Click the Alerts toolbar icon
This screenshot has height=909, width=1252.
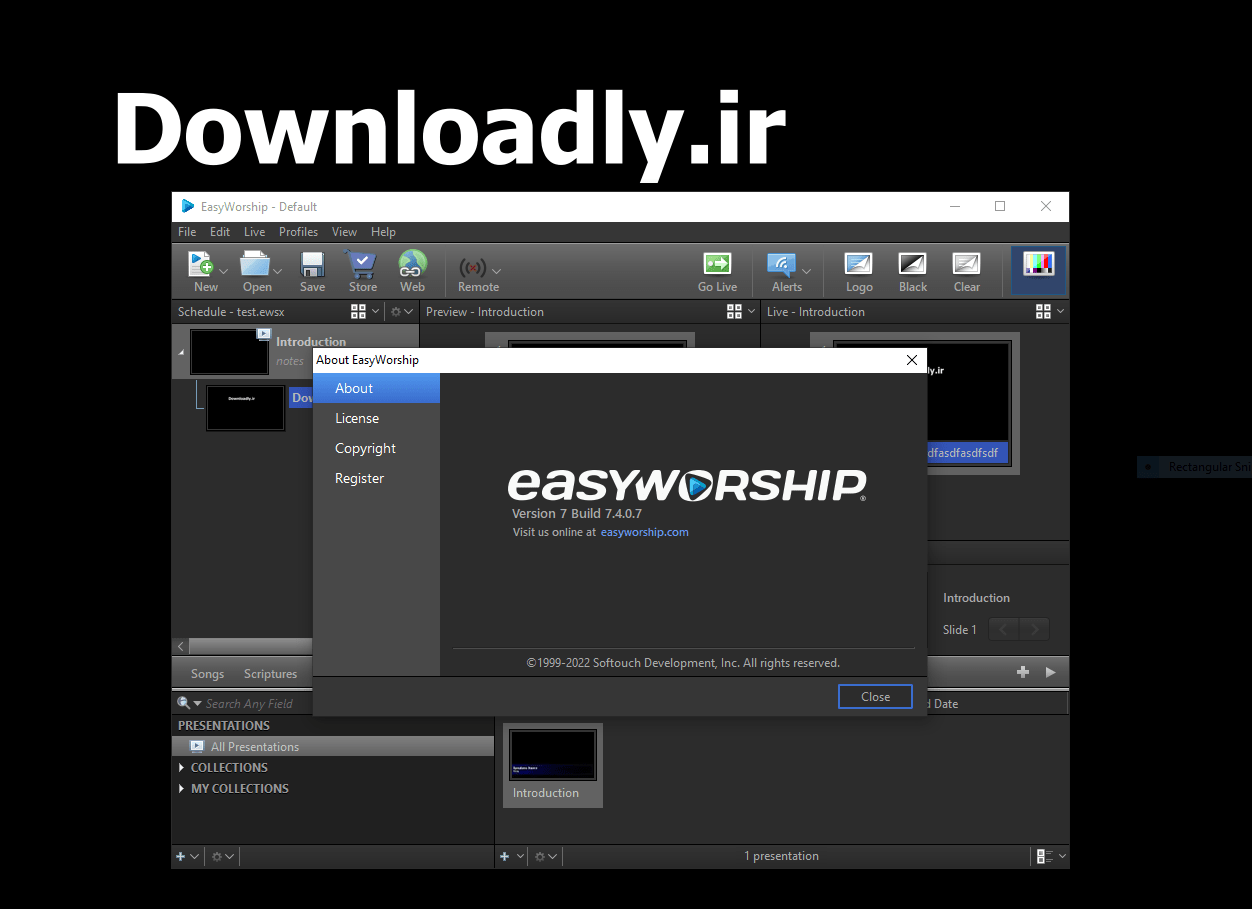(x=781, y=264)
